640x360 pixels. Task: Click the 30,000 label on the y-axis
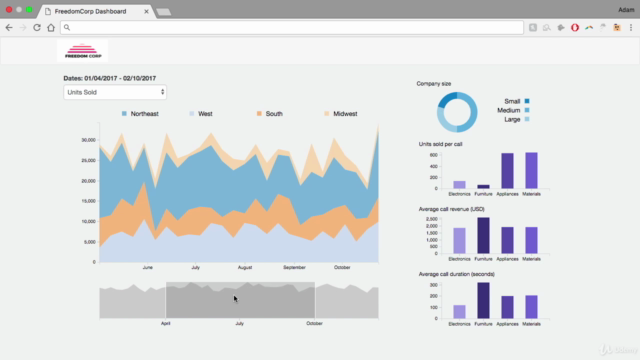coord(88,140)
